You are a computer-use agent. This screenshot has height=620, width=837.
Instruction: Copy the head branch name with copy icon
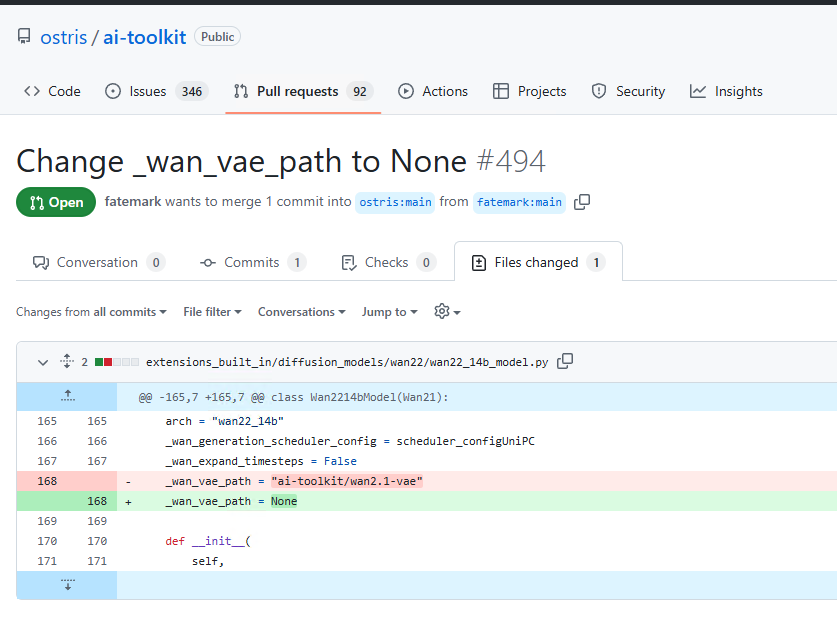coord(582,202)
